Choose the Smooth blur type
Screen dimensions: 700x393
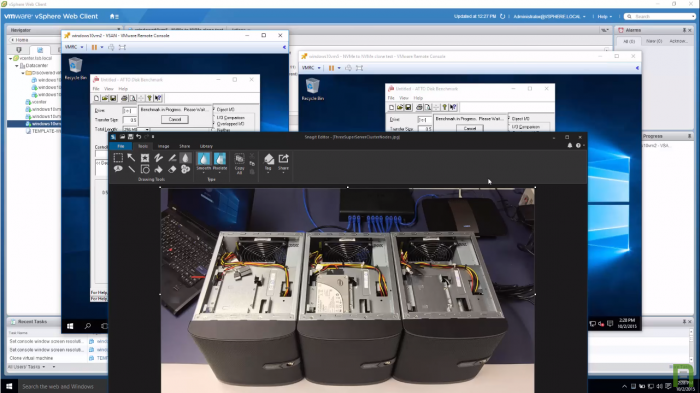tap(204, 162)
